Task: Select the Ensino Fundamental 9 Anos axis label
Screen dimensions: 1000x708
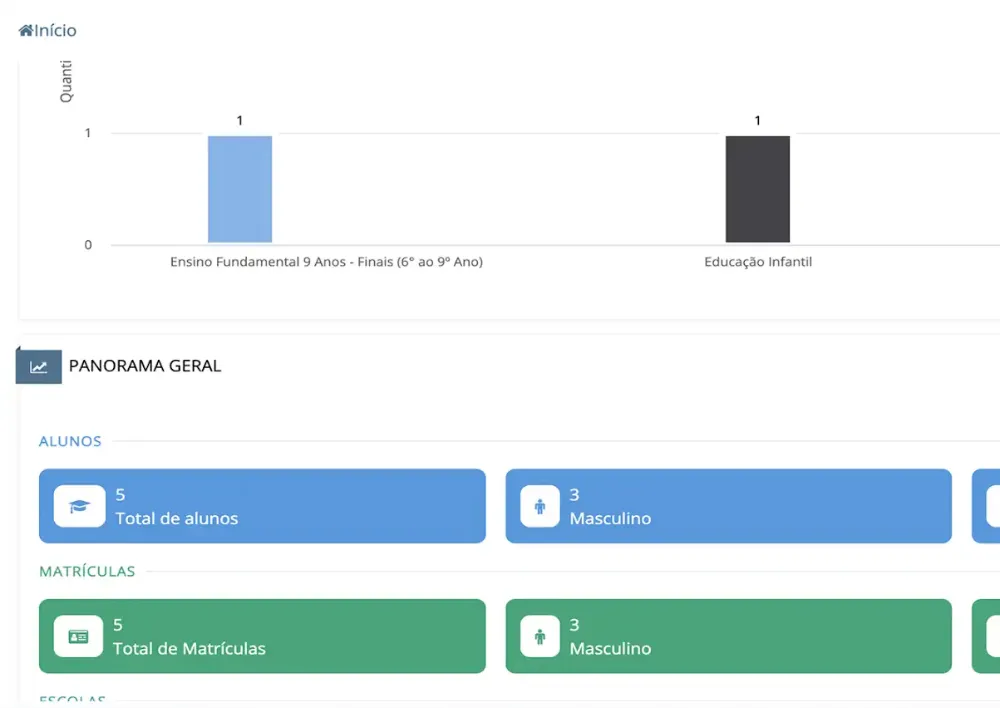Action: (x=327, y=262)
